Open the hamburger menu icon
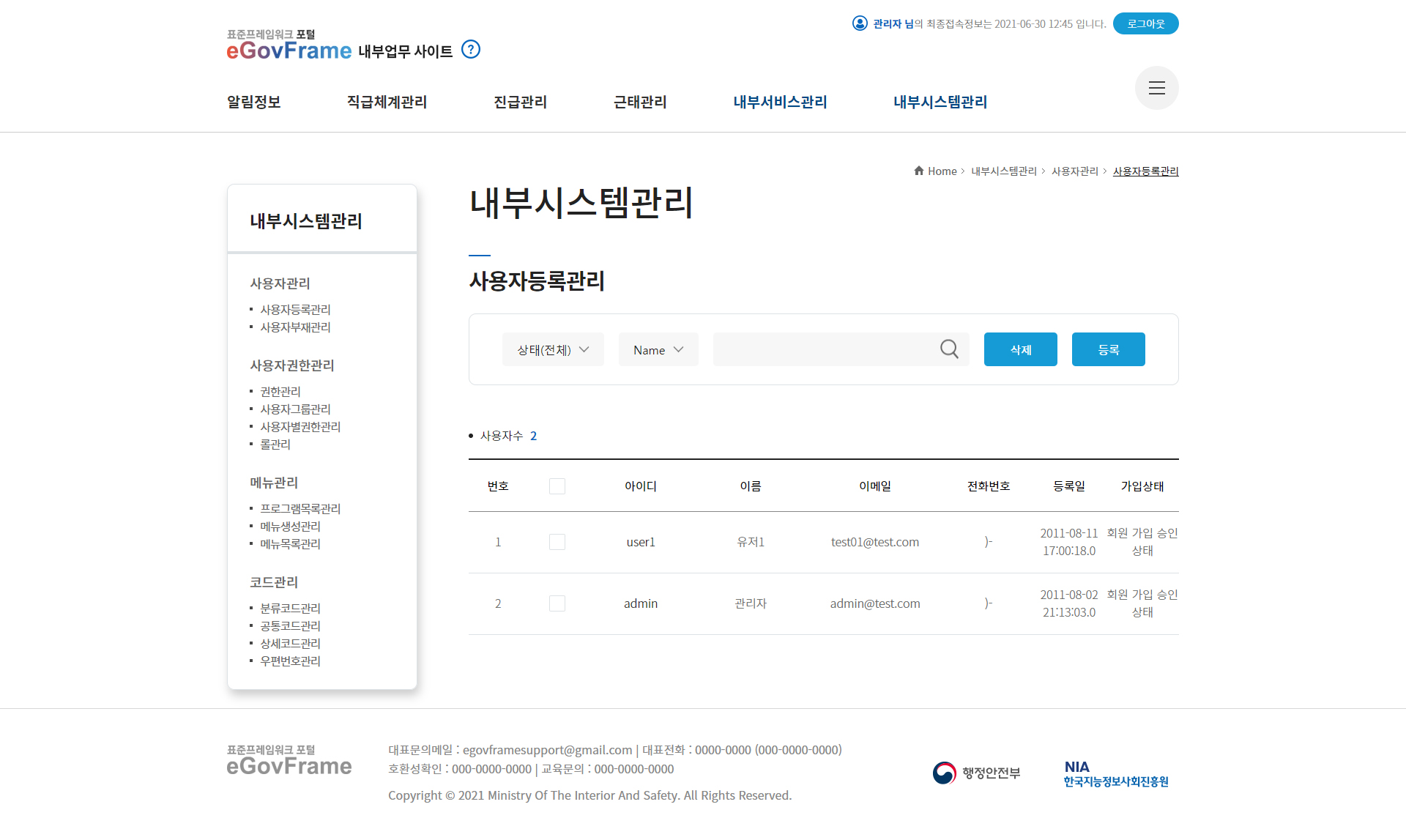Image resolution: width=1406 pixels, height=840 pixels. pyautogui.click(x=1156, y=88)
